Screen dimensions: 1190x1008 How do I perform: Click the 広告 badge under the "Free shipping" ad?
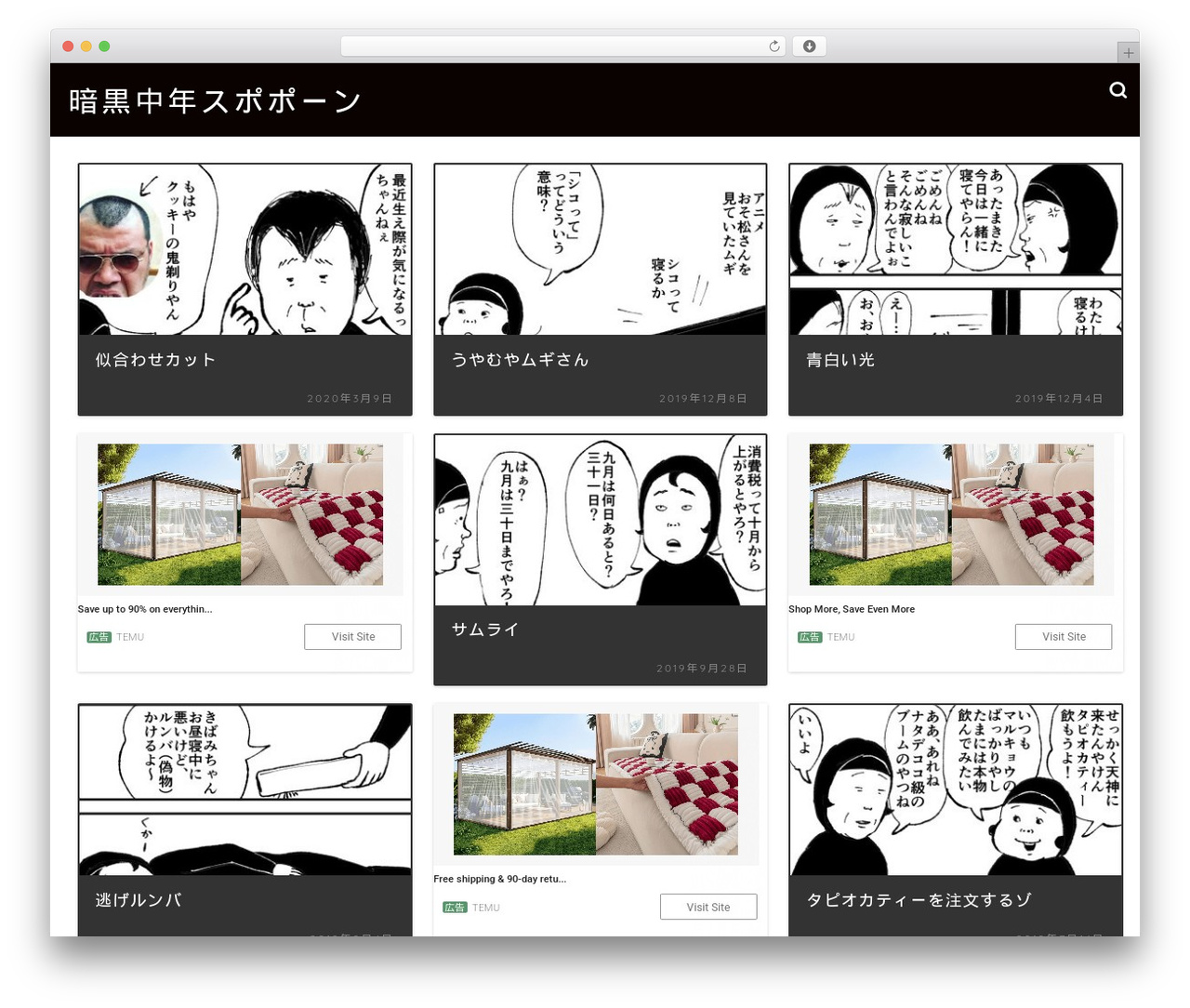[x=455, y=908]
